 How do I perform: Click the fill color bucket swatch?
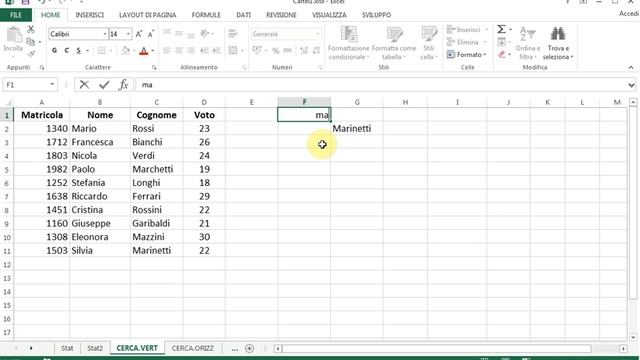point(125,51)
